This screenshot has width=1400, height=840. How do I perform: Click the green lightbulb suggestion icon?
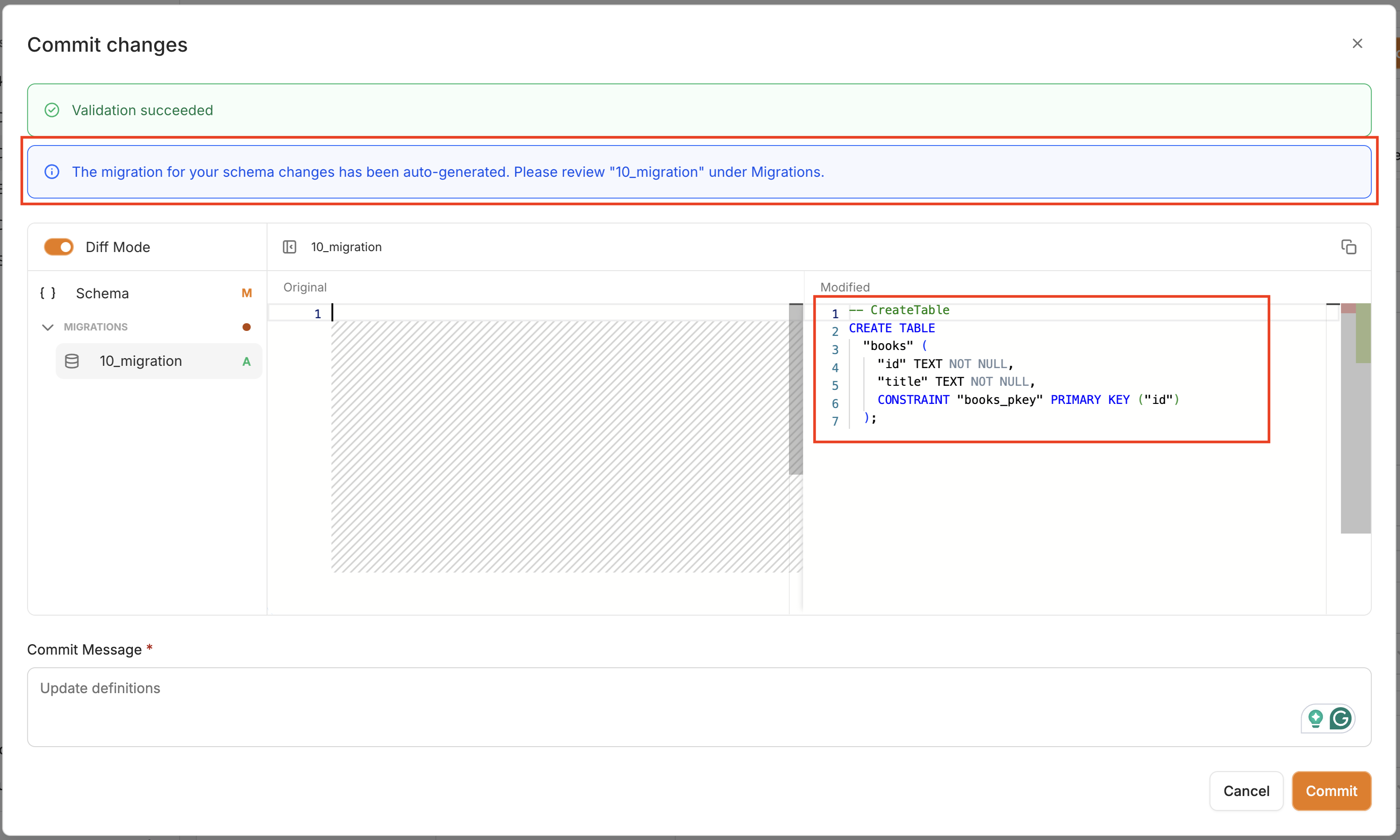point(1316,719)
